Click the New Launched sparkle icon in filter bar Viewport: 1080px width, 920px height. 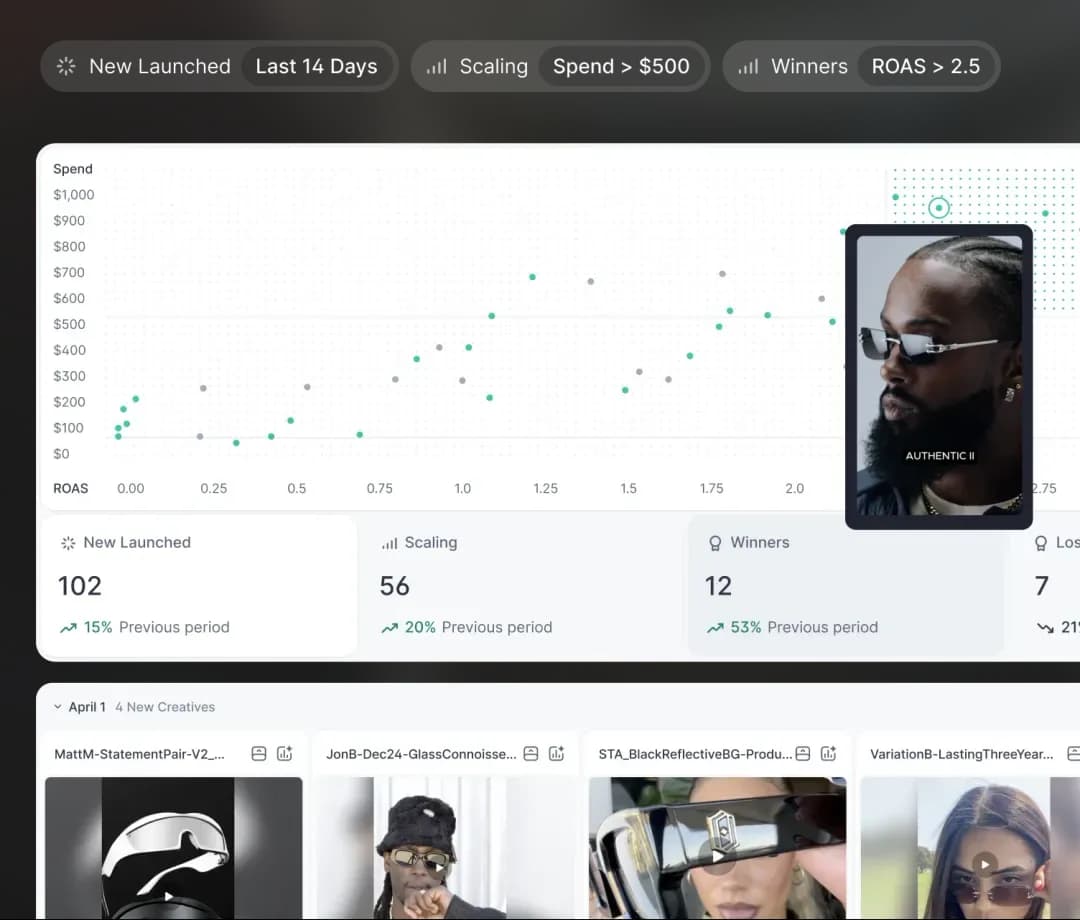click(x=66, y=66)
